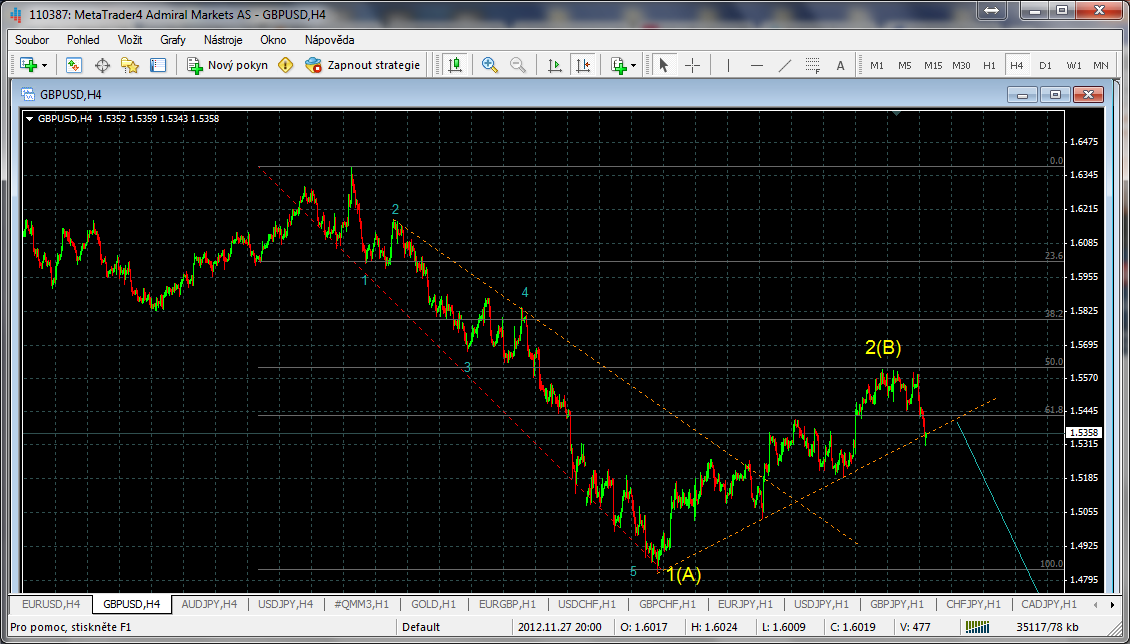Click Zapnout strategie button
The image size is (1130, 644).
362,65
